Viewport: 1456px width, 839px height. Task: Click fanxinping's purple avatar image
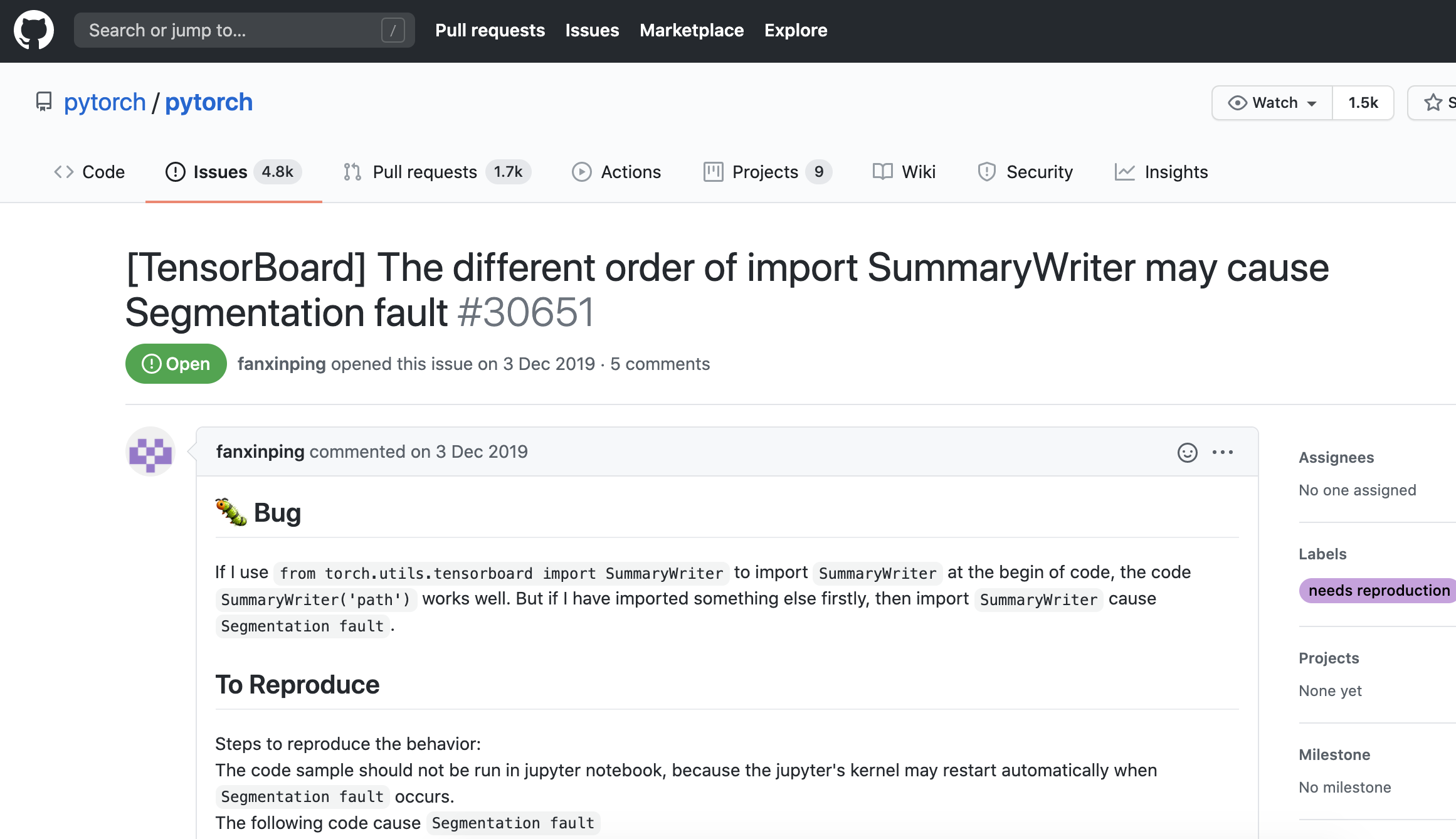150,452
